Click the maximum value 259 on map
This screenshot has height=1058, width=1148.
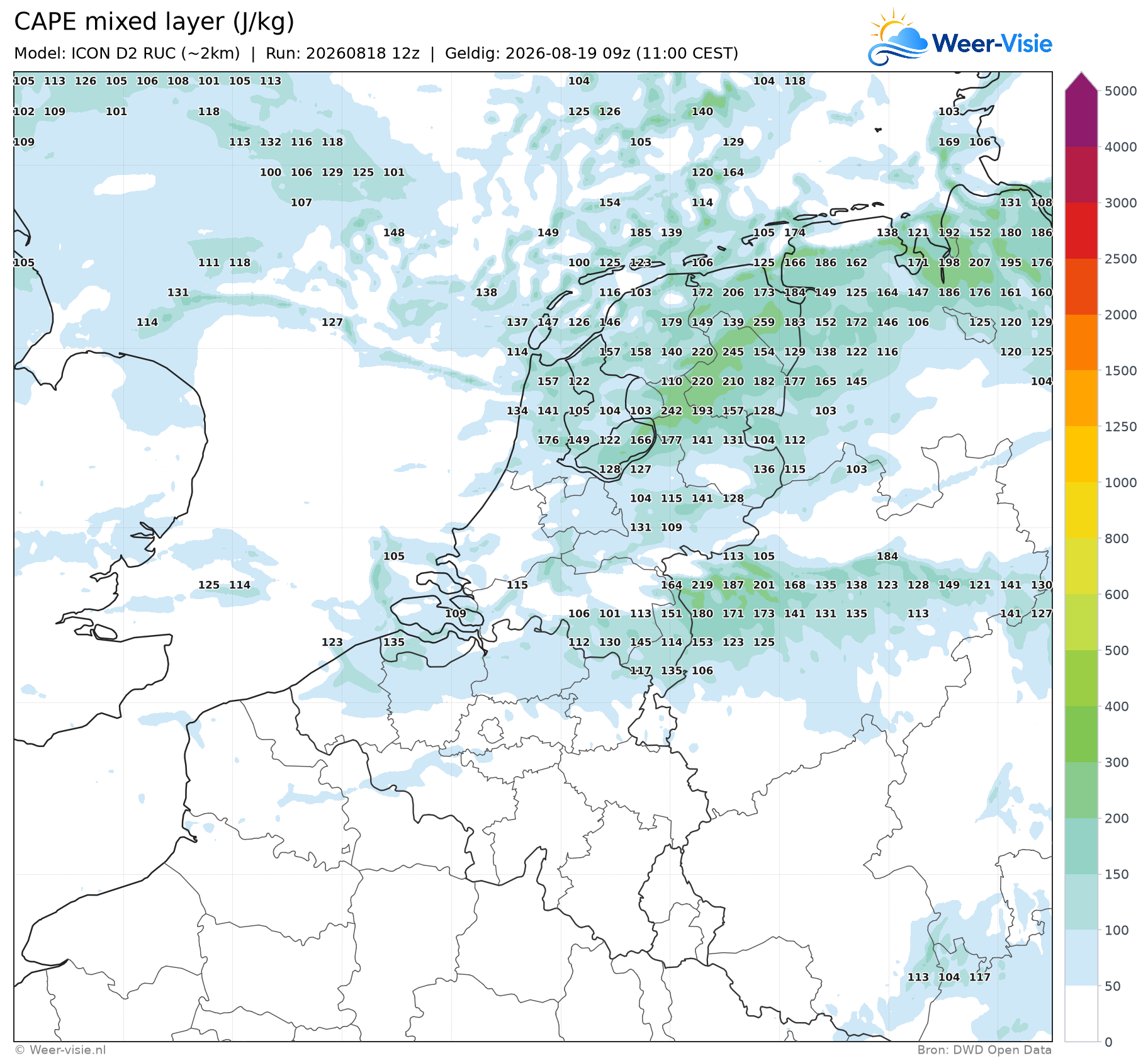tap(764, 322)
